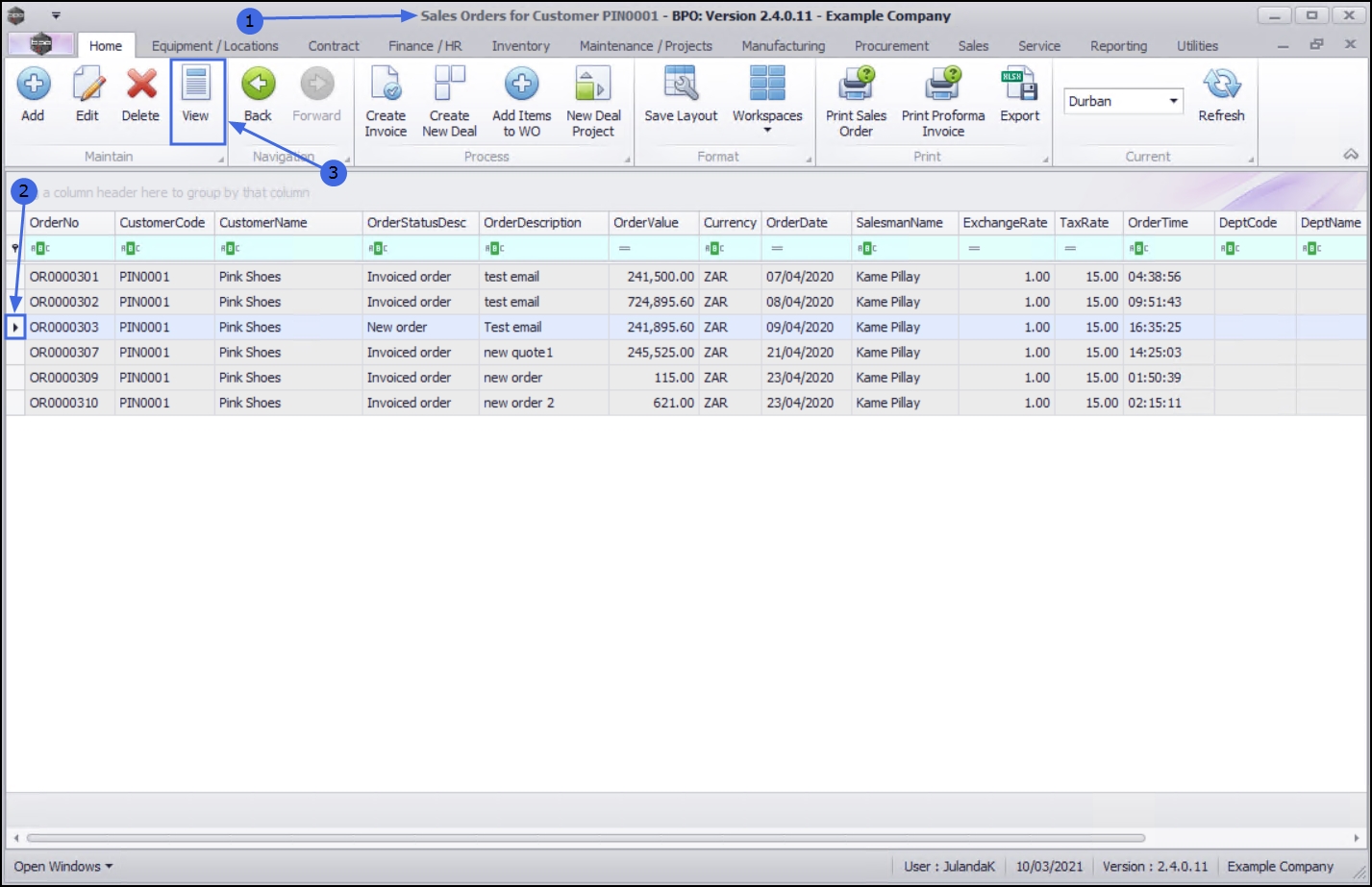Switch to the Inventory tab
This screenshot has height=887, width=1372.
pos(521,46)
